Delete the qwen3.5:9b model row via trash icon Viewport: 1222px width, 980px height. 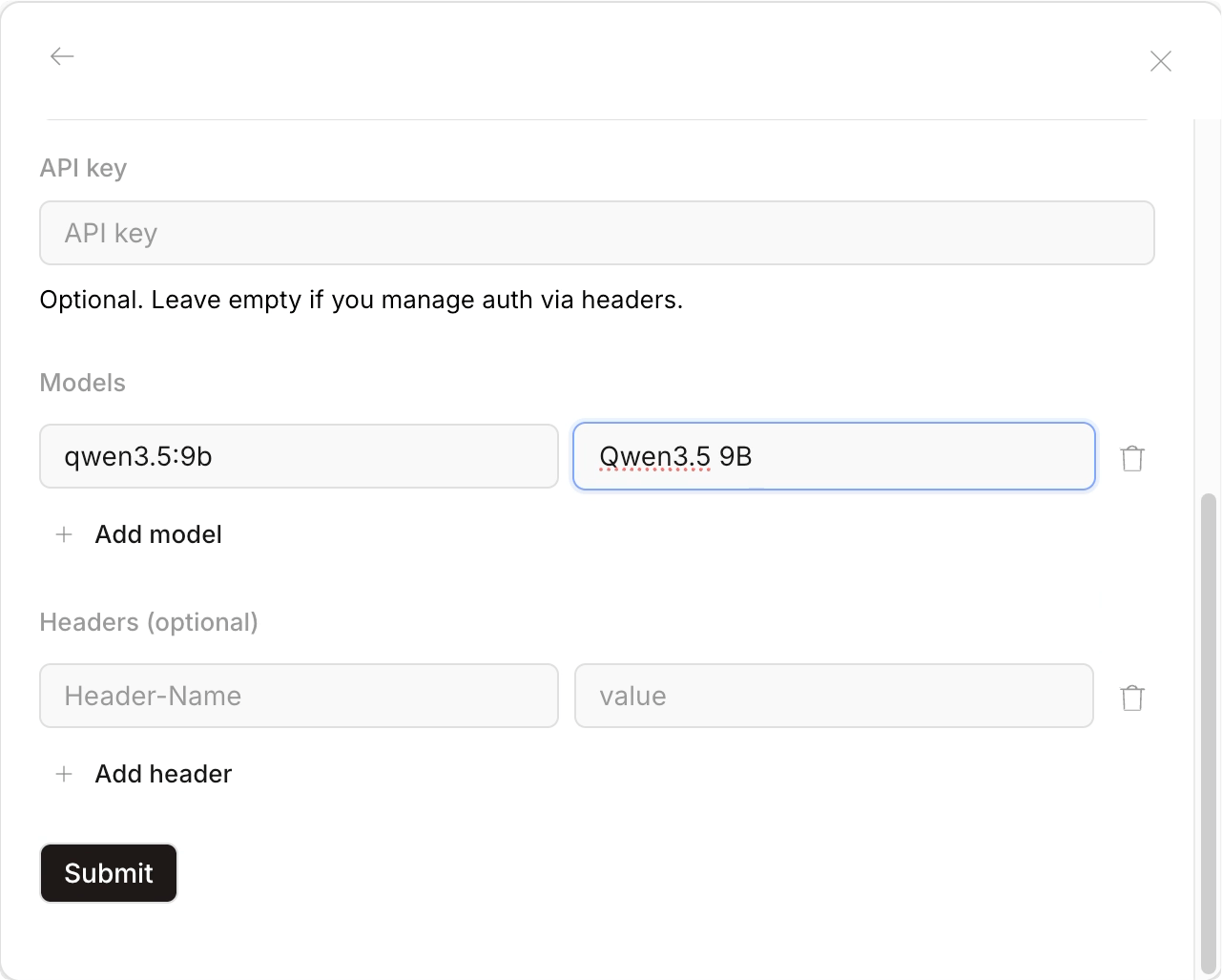point(1132,457)
